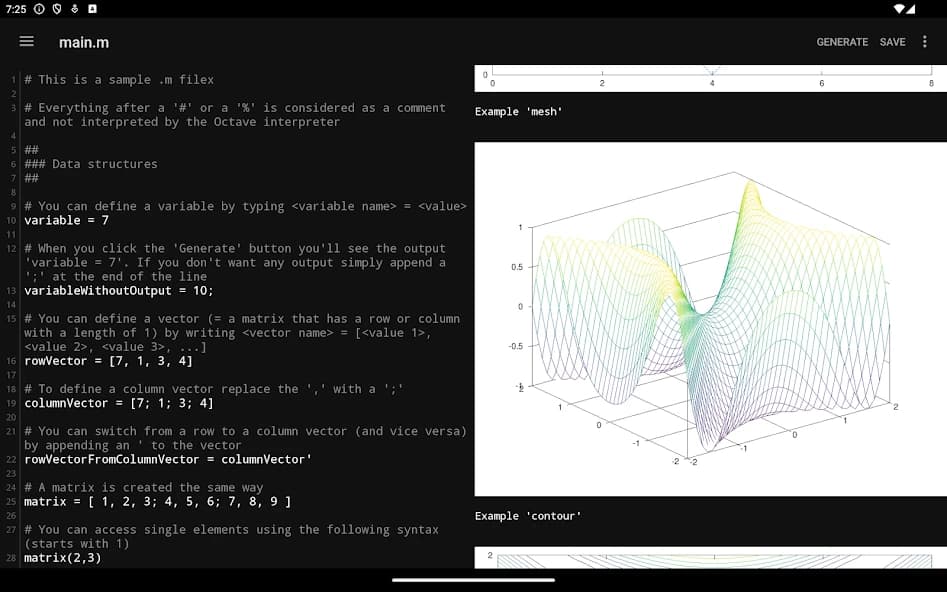Tap the clock in the status bar
Image resolution: width=947 pixels, height=592 pixels.
click(15, 9)
